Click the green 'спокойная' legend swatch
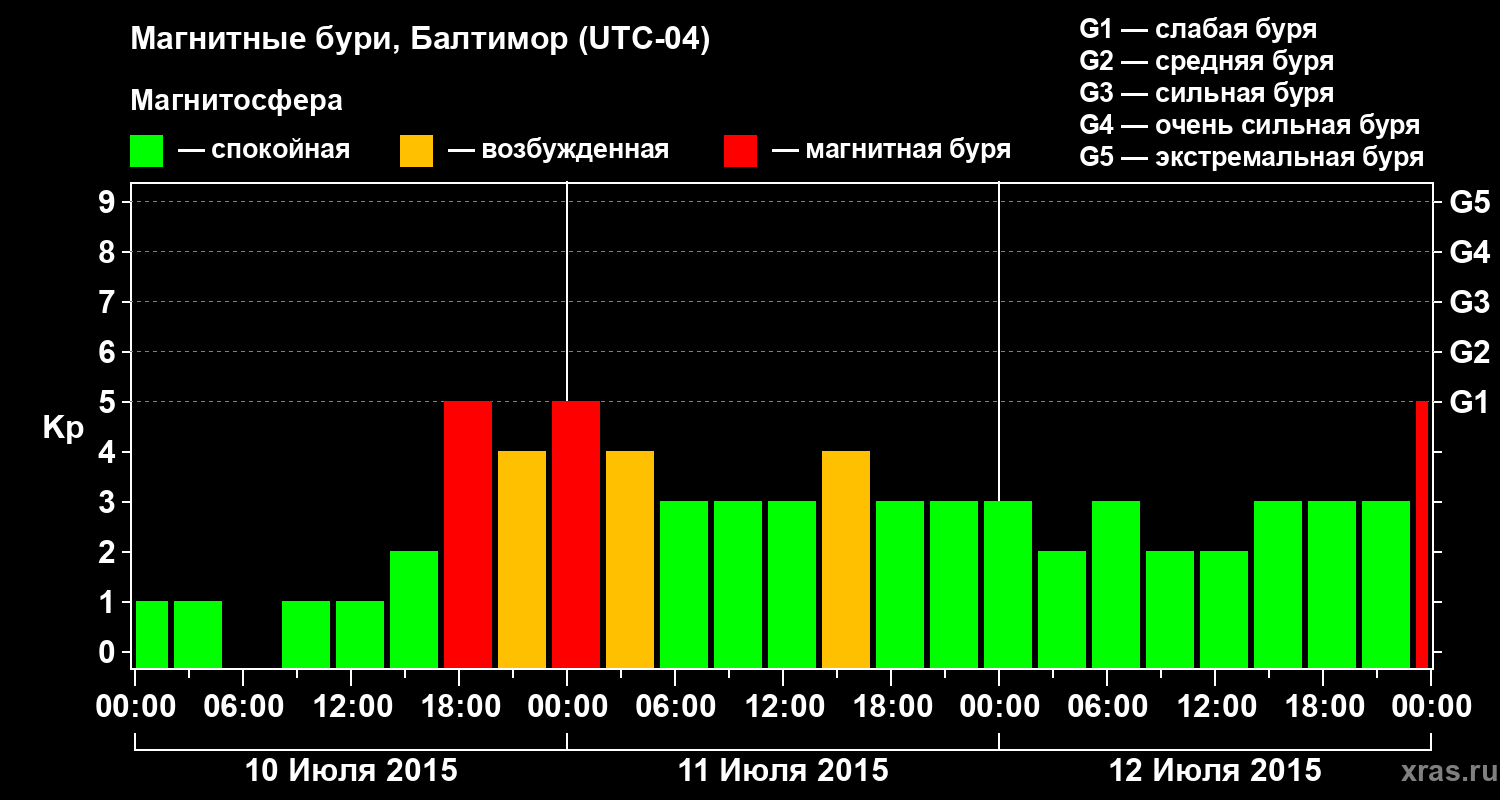 click(146, 150)
